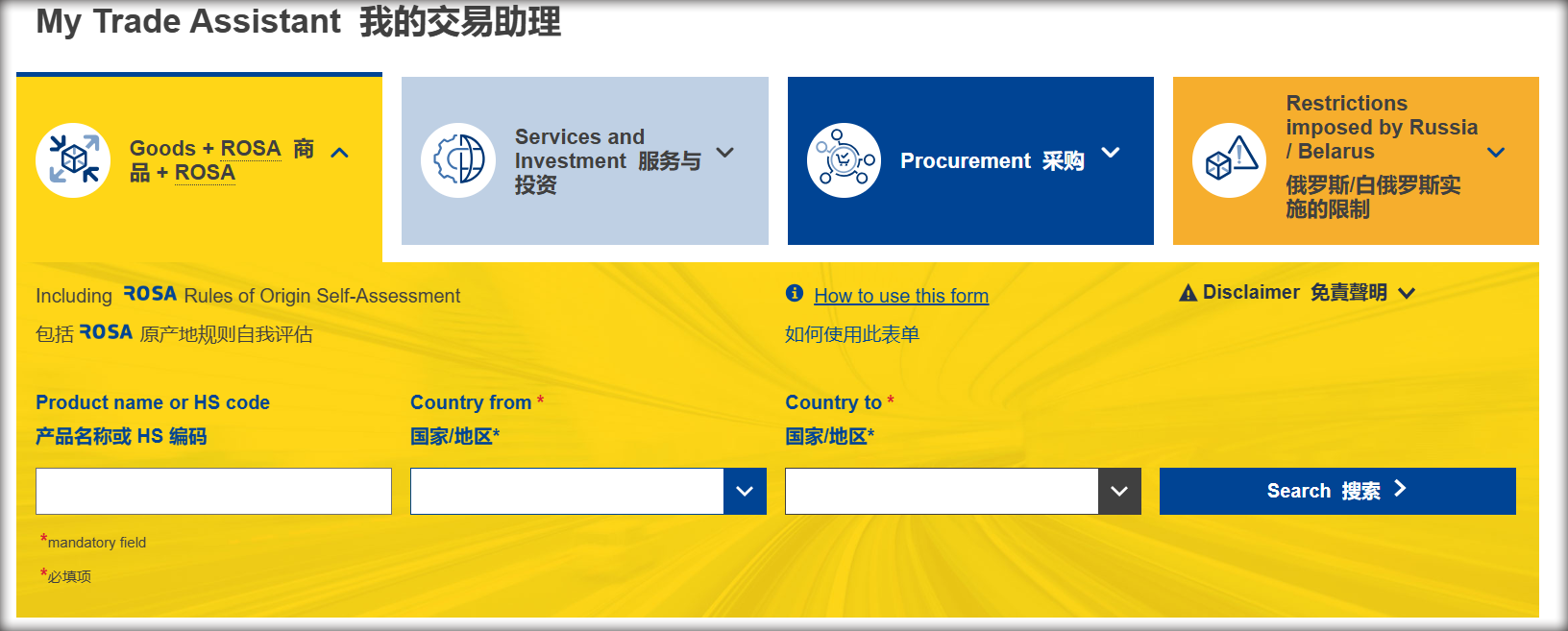
Task: Collapse the Goods + ROSA chevron
Action: (x=339, y=153)
